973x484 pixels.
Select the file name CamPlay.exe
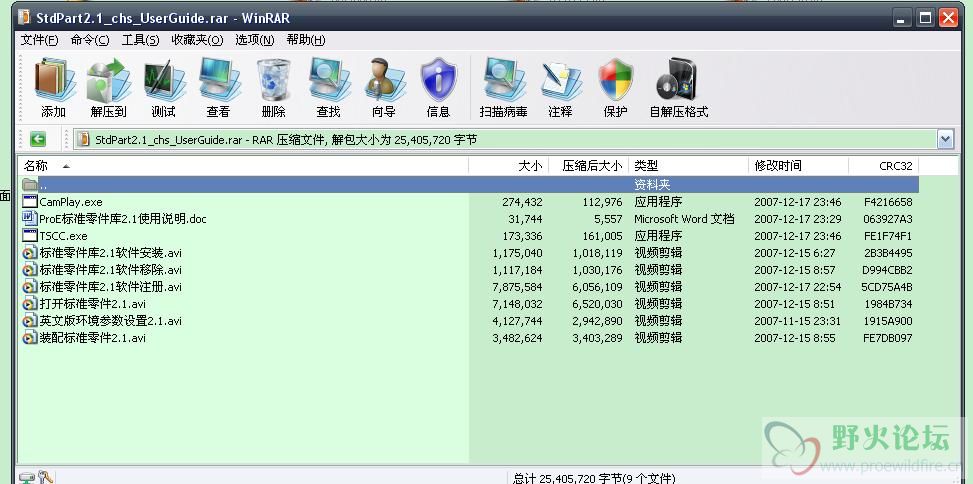click(71, 202)
